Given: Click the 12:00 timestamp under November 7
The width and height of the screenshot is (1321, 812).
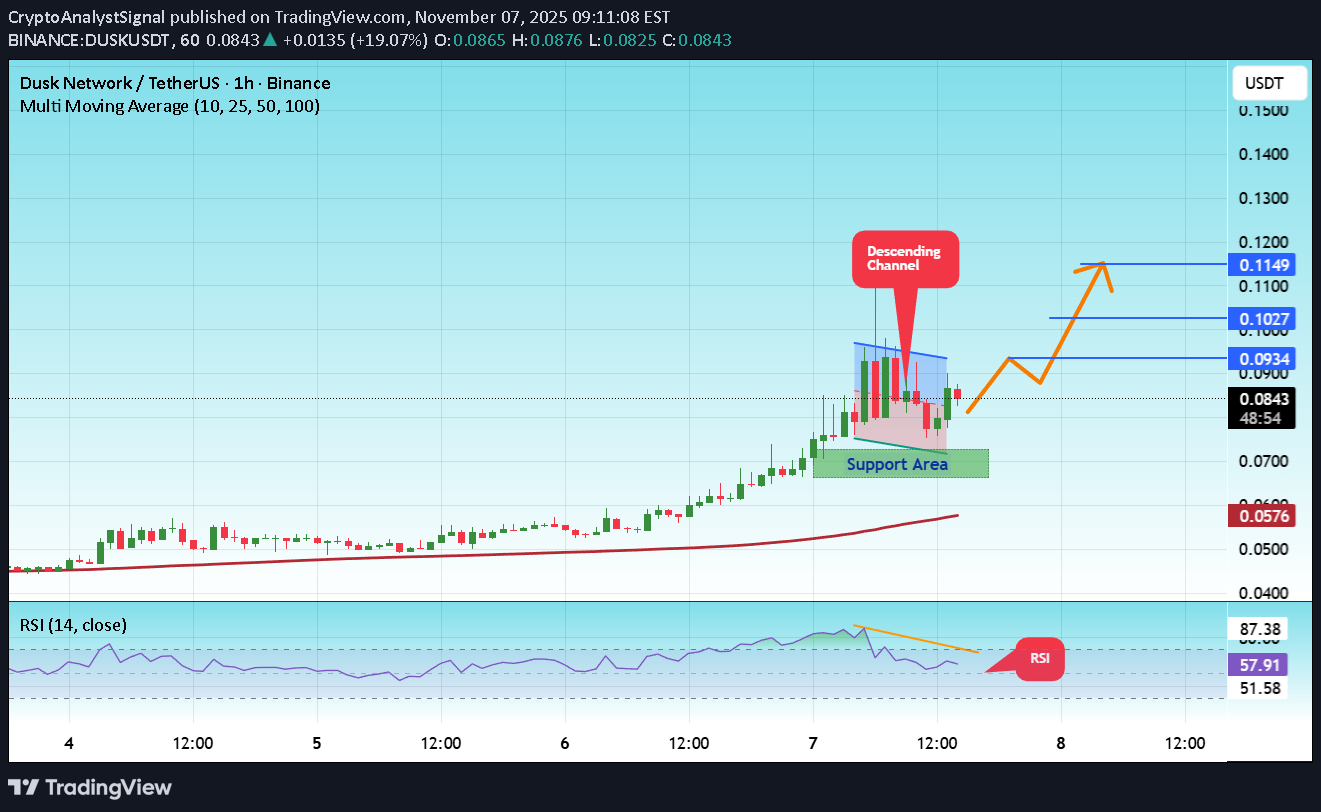Looking at the screenshot, I should (x=936, y=743).
